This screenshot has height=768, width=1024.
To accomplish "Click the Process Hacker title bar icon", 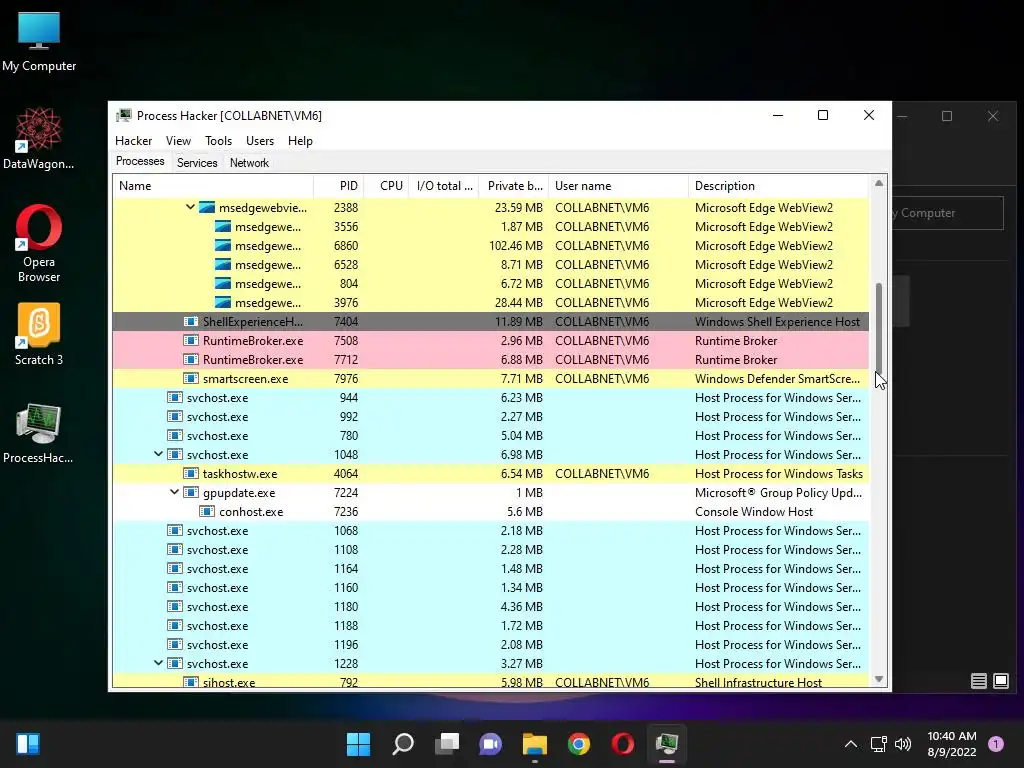I will pos(123,116).
